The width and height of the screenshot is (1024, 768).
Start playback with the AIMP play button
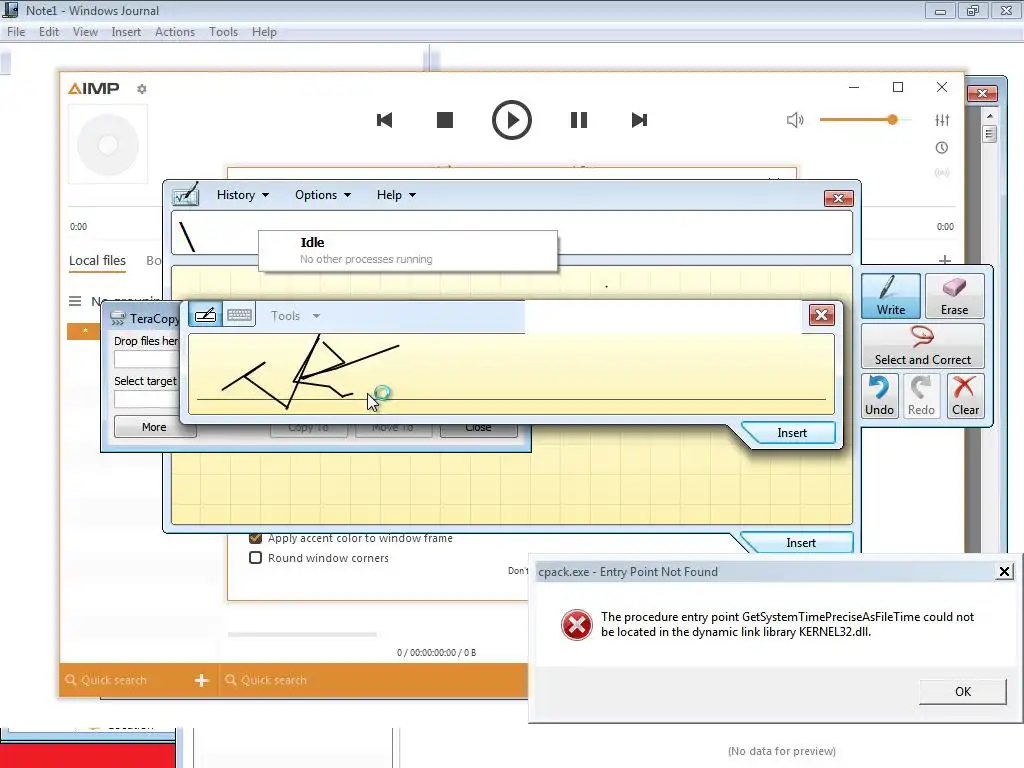pyautogui.click(x=511, y=120)
